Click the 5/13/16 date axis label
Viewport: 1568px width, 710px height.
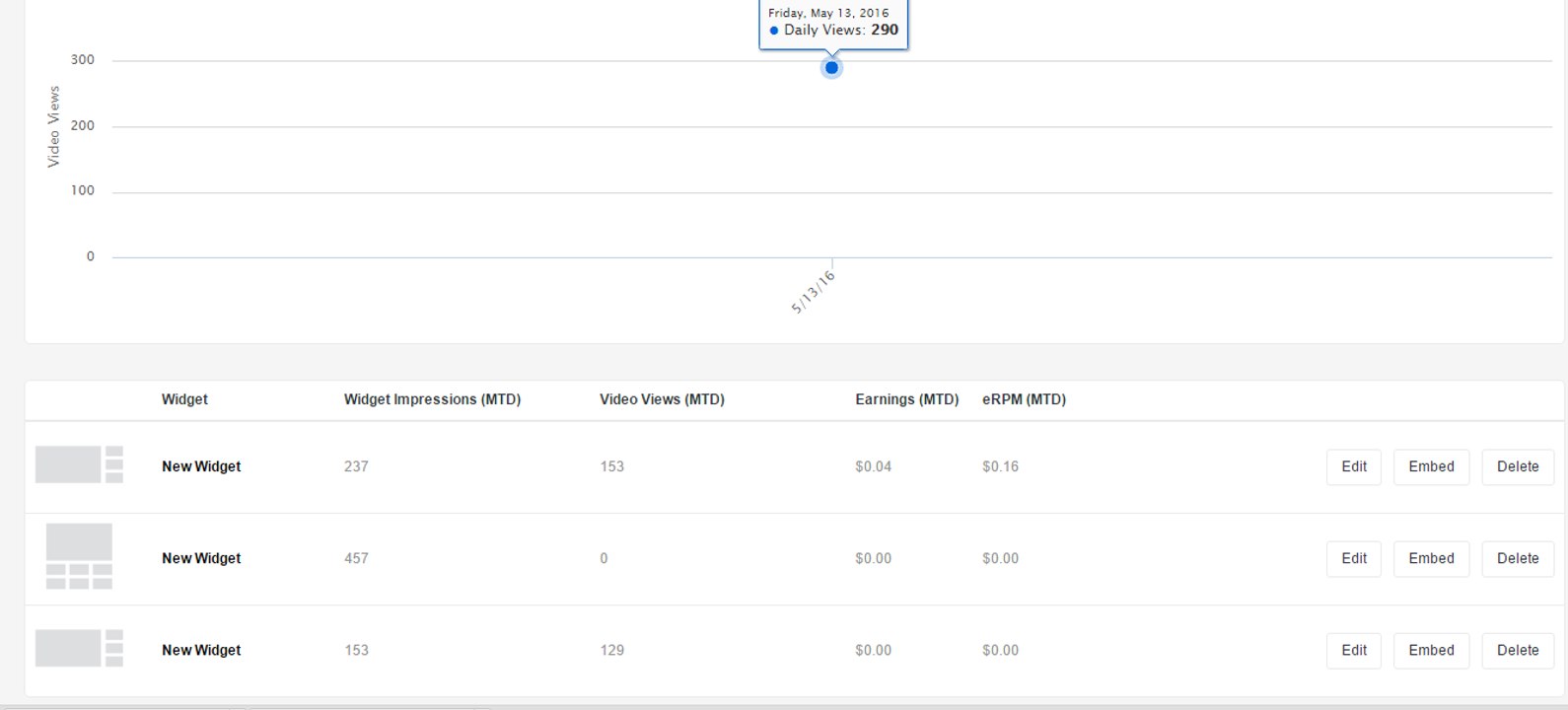tap(814, 292)
